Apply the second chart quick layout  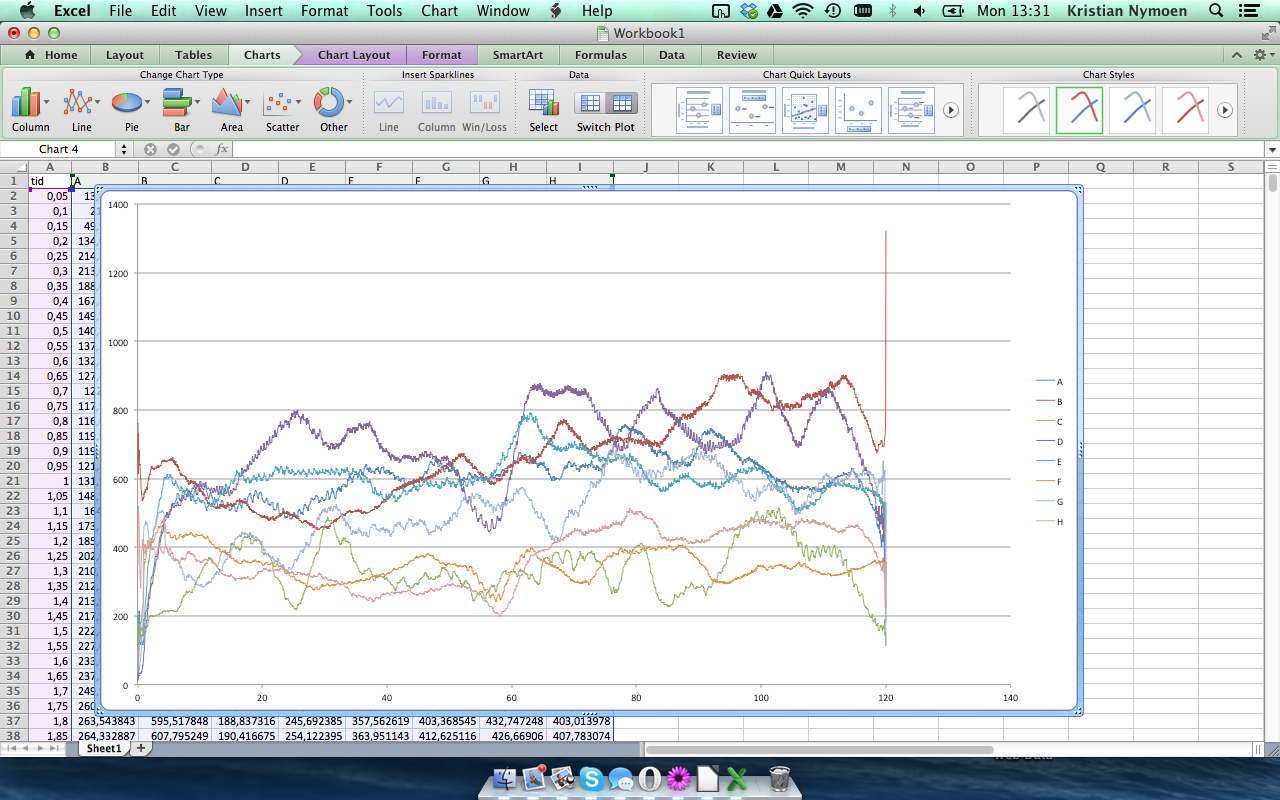(x=752, y=110)
